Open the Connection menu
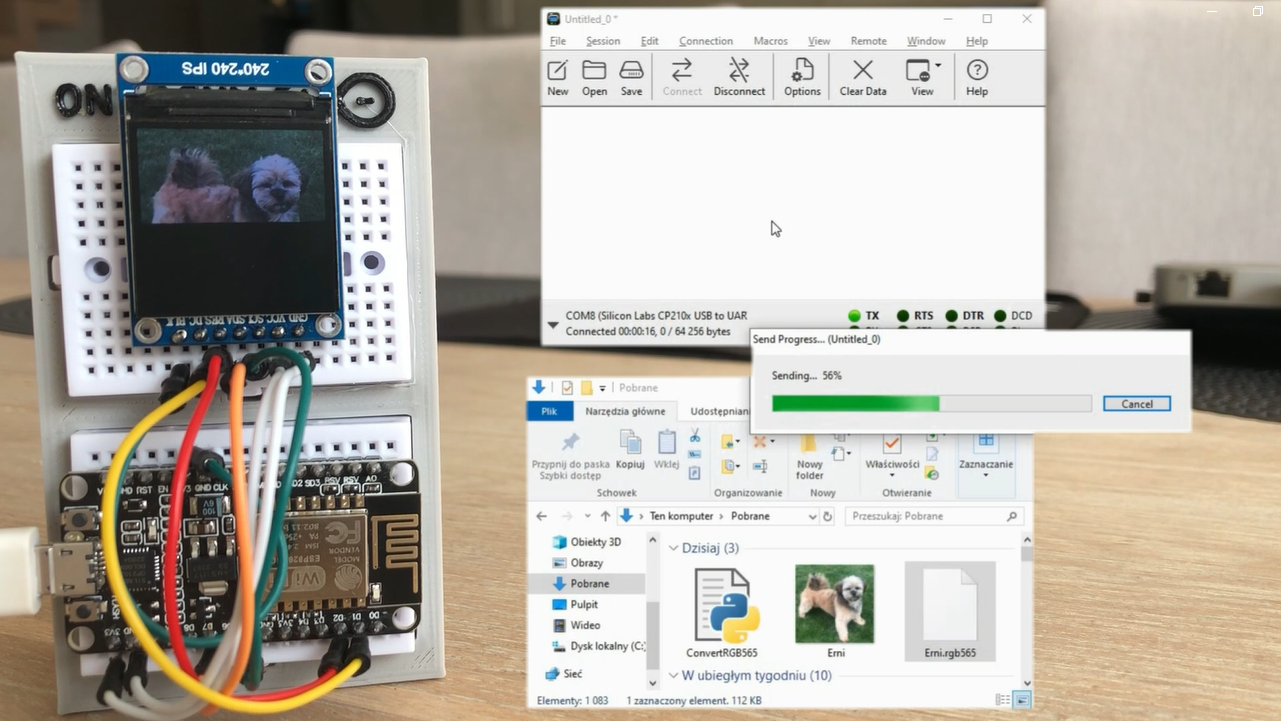Screen dimensions: 1281x721 pos(705,41)
